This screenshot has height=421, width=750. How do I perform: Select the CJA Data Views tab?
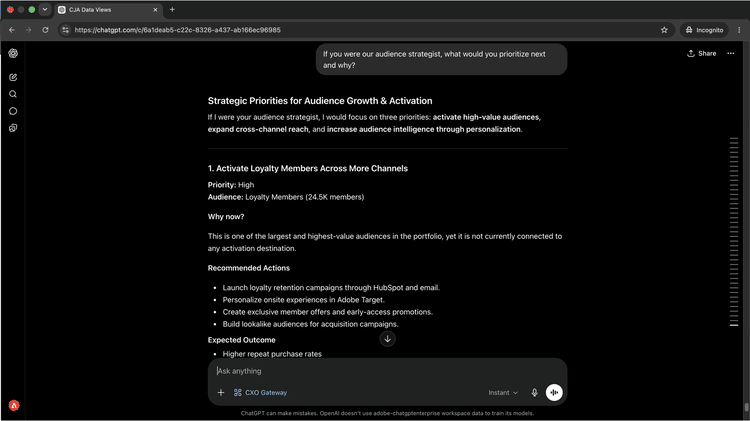pyautogui.click(x=108, y=10)
